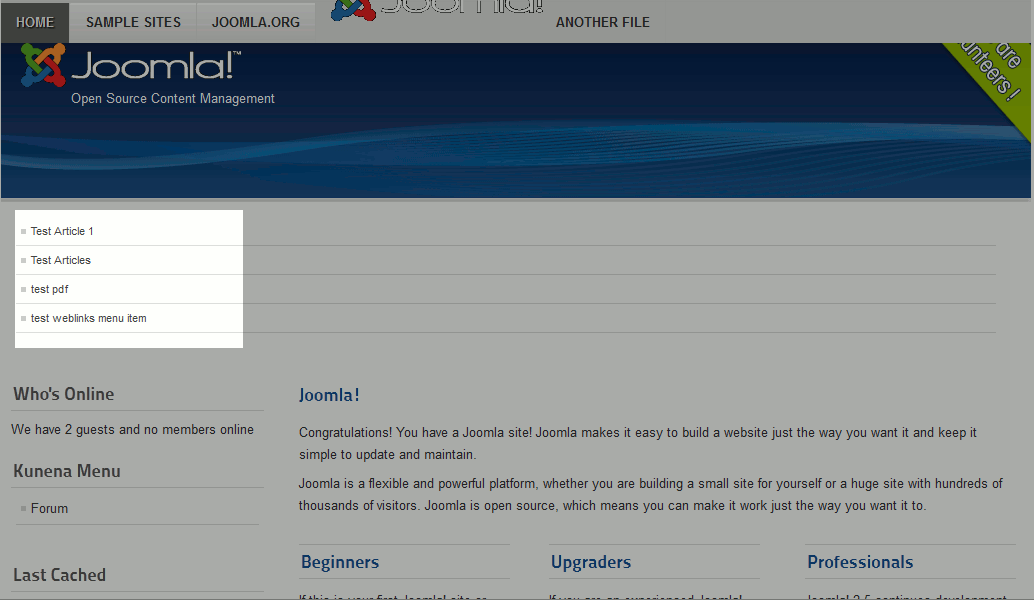Go to the JOOMLA.ORG menu item

pos(256,22)
